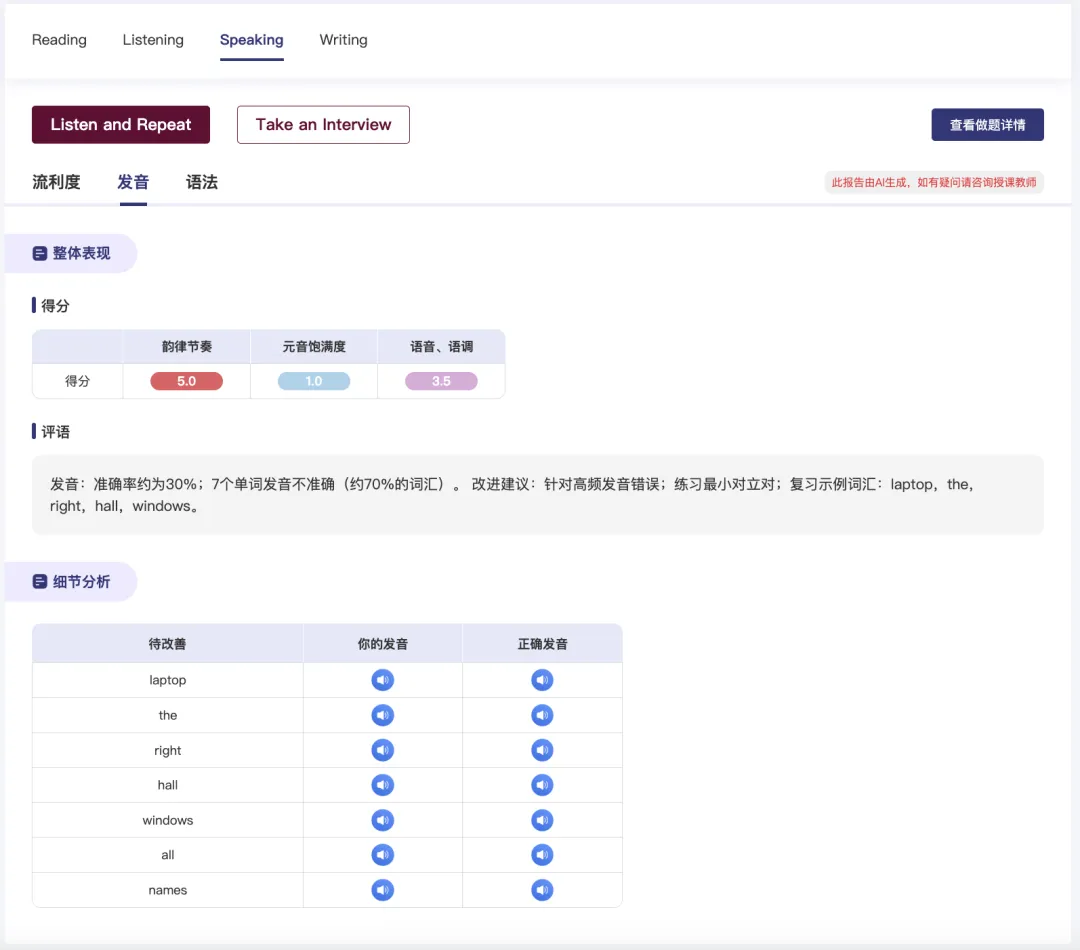Click the Take an Interview button

(323, 125)
